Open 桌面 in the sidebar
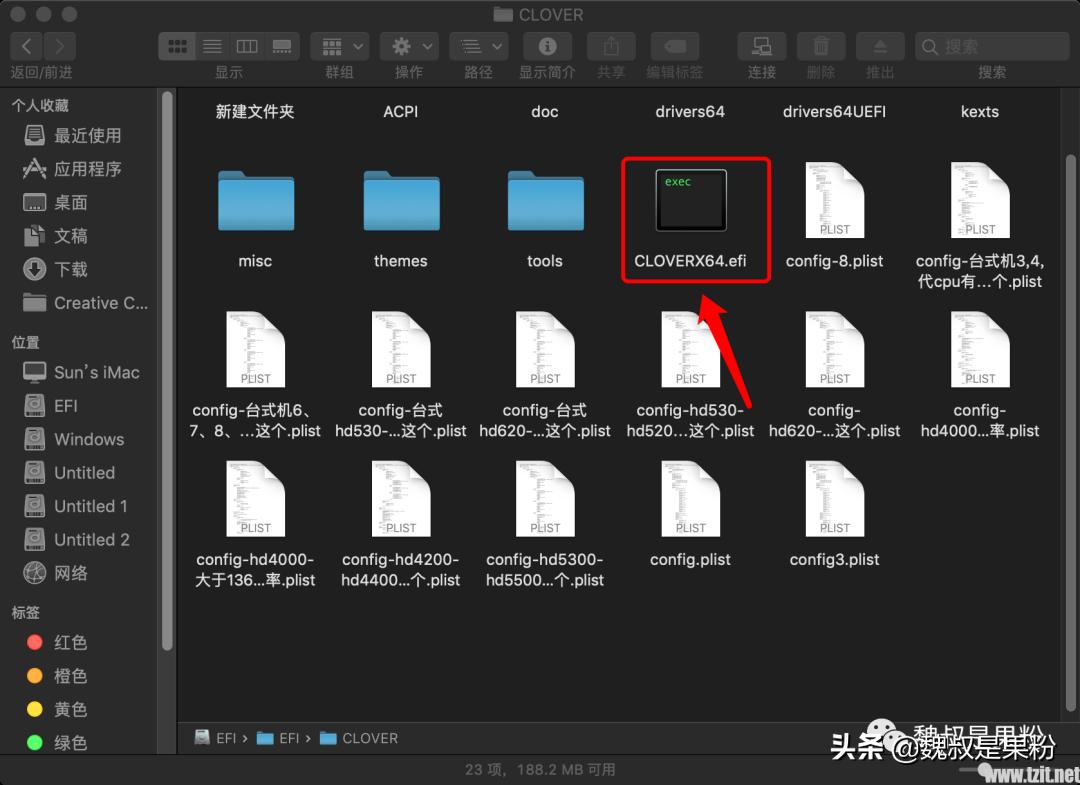 (x=71, y=202)
